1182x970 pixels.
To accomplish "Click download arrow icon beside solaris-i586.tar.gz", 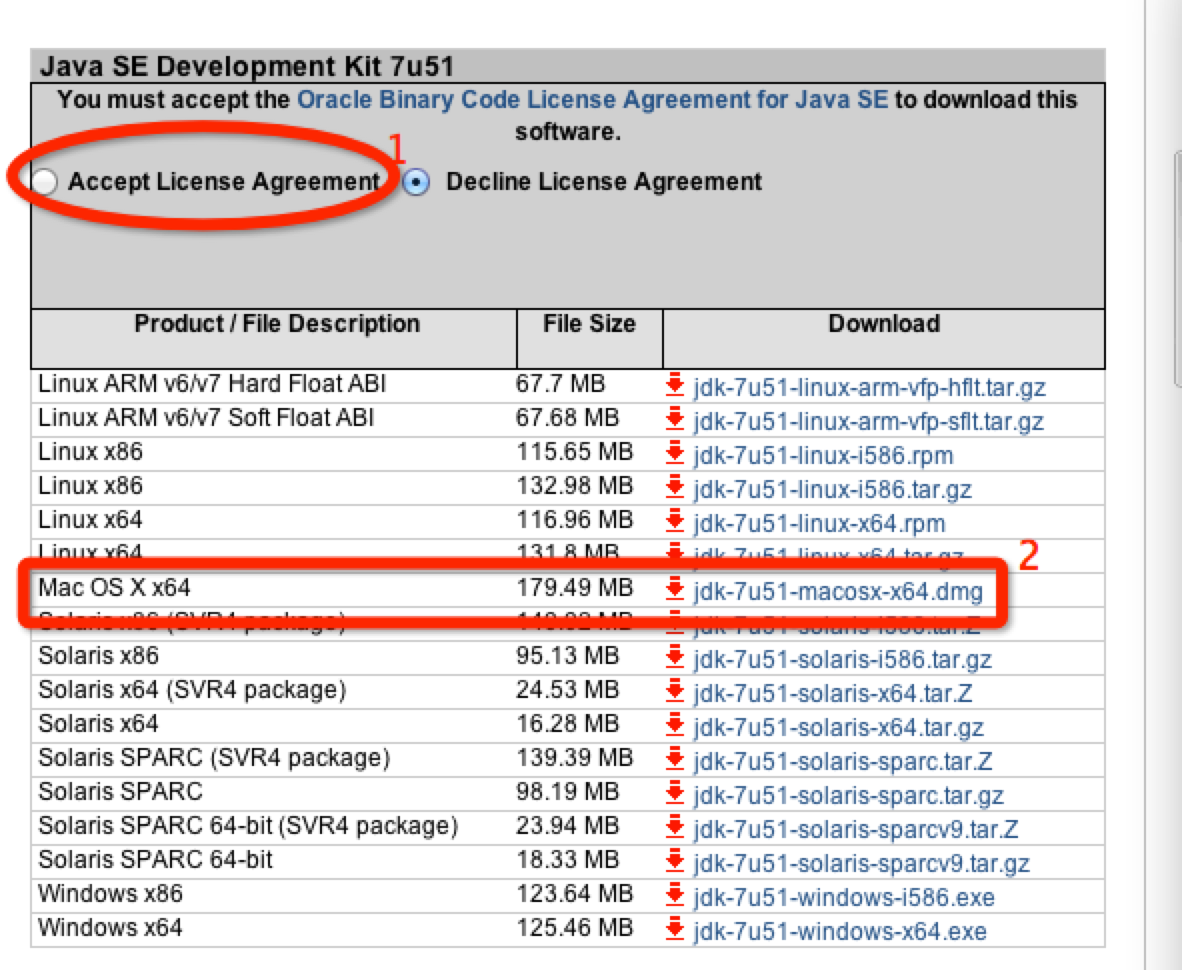I will click(675, 656).
